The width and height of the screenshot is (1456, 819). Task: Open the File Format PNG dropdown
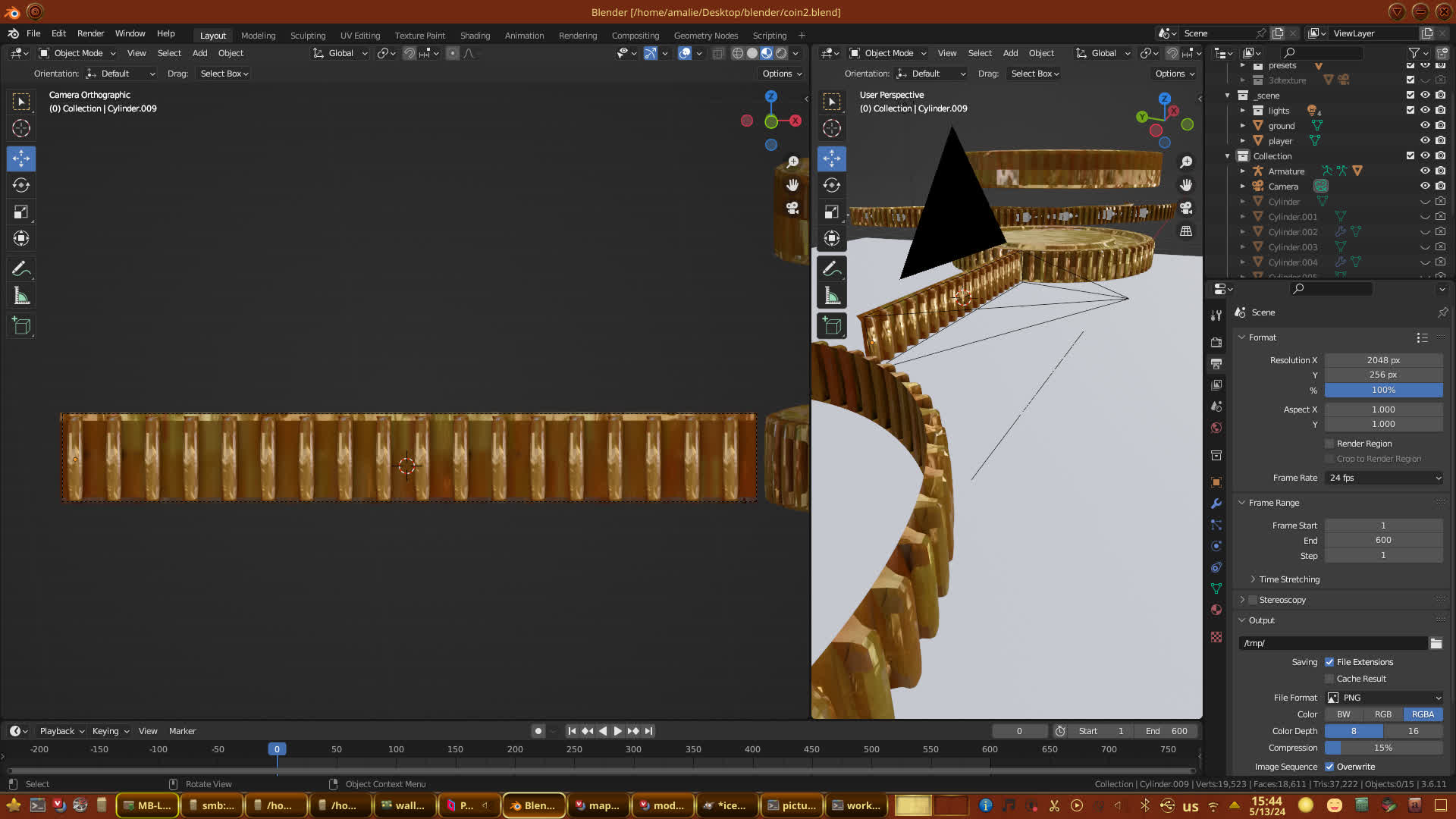pyautogui.click(x=1383, y=698)
